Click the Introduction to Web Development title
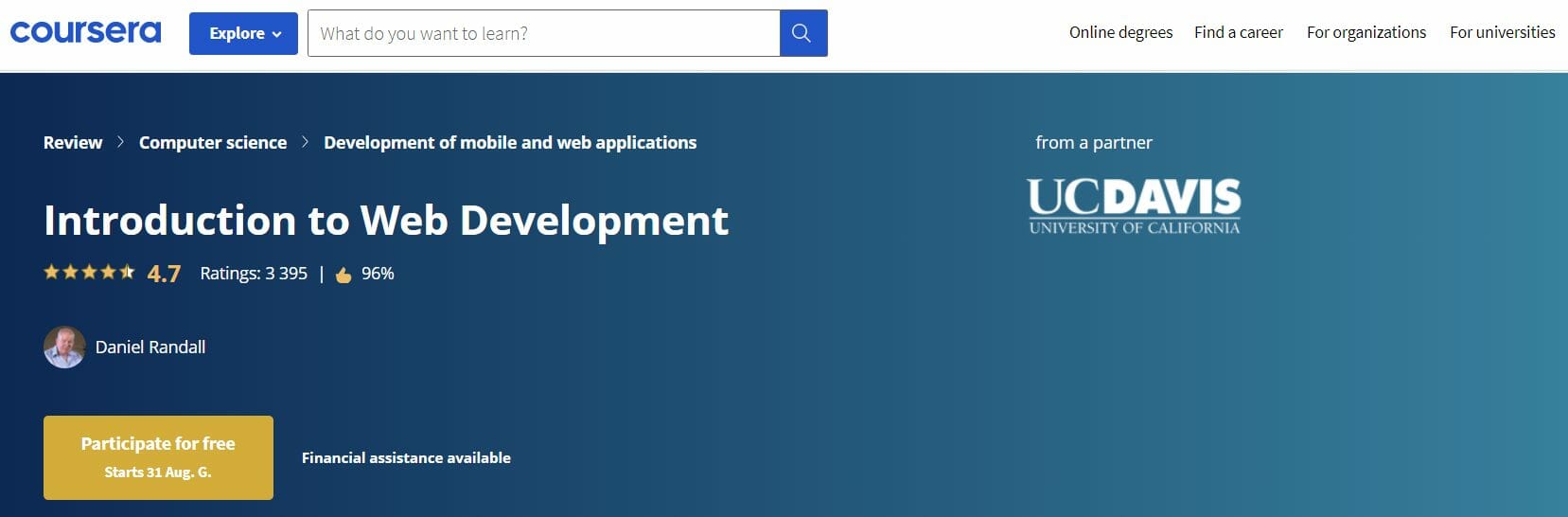 (386, 221)
